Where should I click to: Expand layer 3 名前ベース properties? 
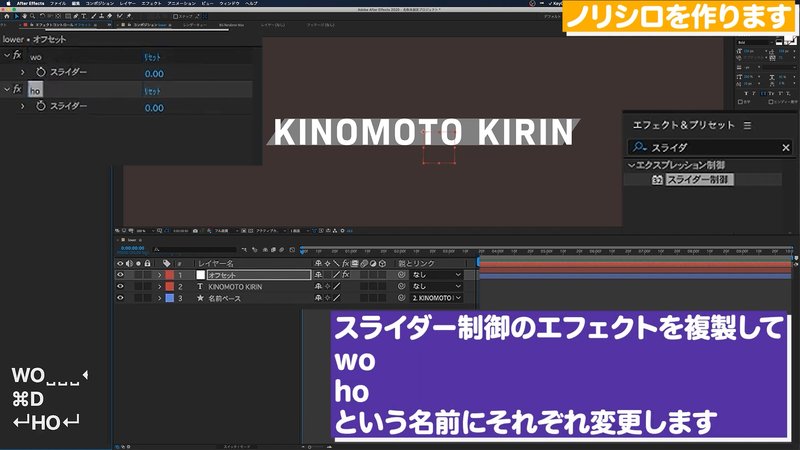point(159,298)
